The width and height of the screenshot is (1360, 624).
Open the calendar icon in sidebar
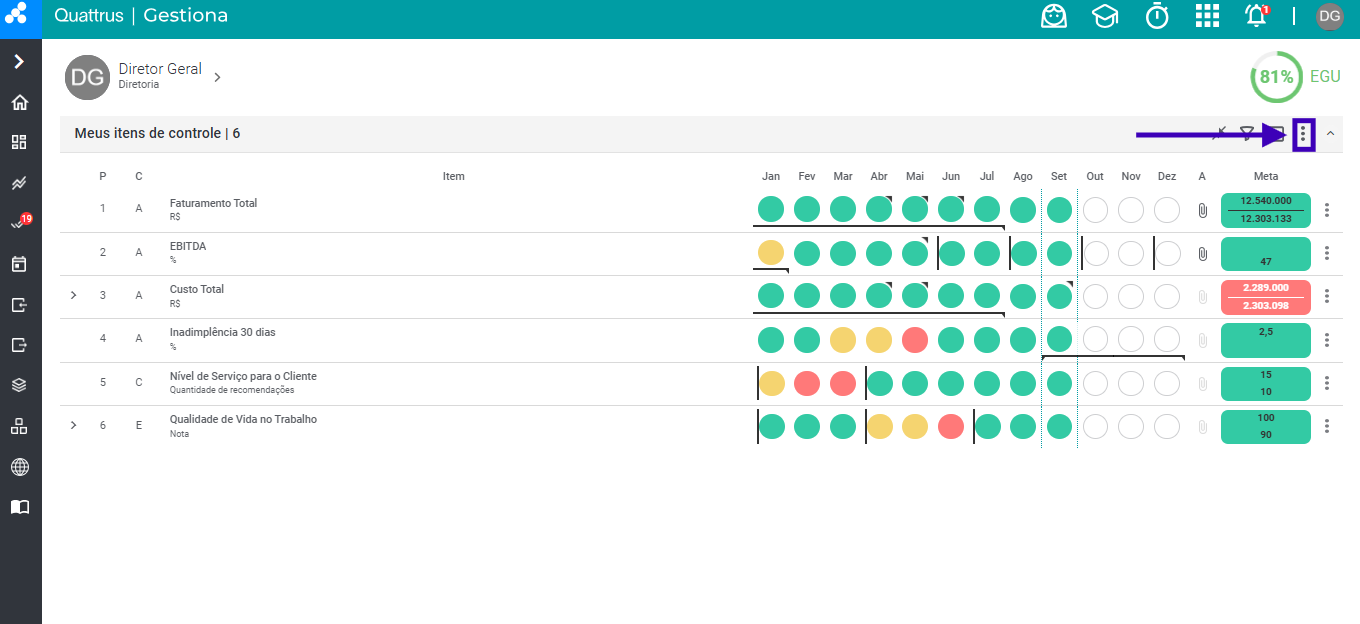(x=20, y=264)
